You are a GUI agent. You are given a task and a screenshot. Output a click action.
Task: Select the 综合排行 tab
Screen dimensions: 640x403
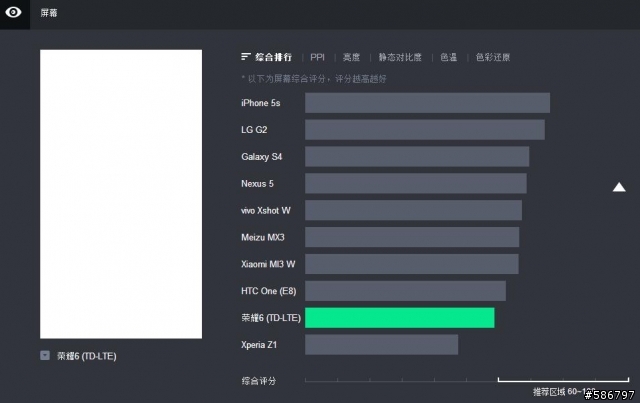click(273, 57)
